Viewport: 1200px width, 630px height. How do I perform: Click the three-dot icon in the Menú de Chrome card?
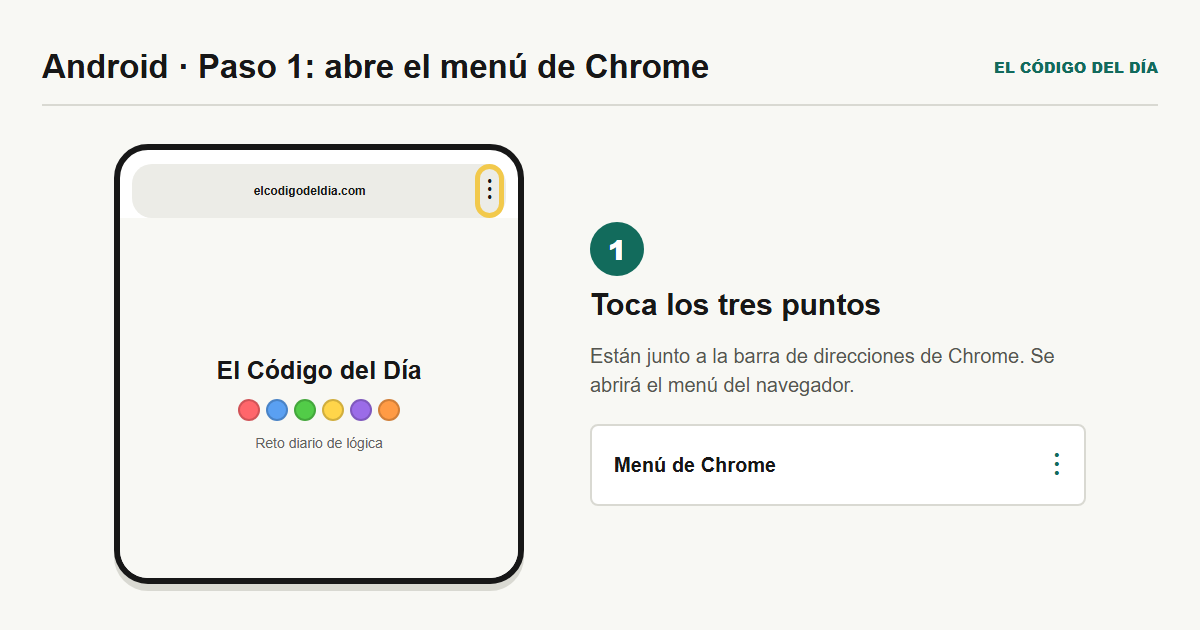(1056, 465)
